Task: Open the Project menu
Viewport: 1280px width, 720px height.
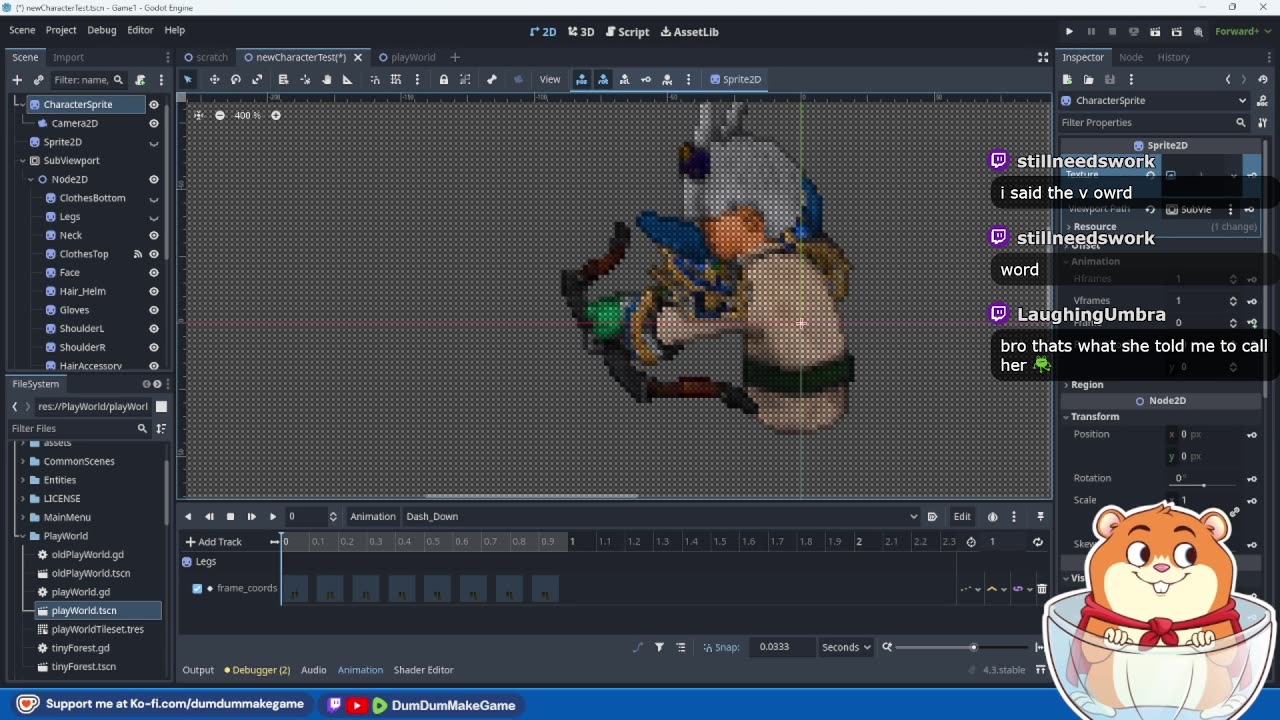Action: tap(61, 31)
